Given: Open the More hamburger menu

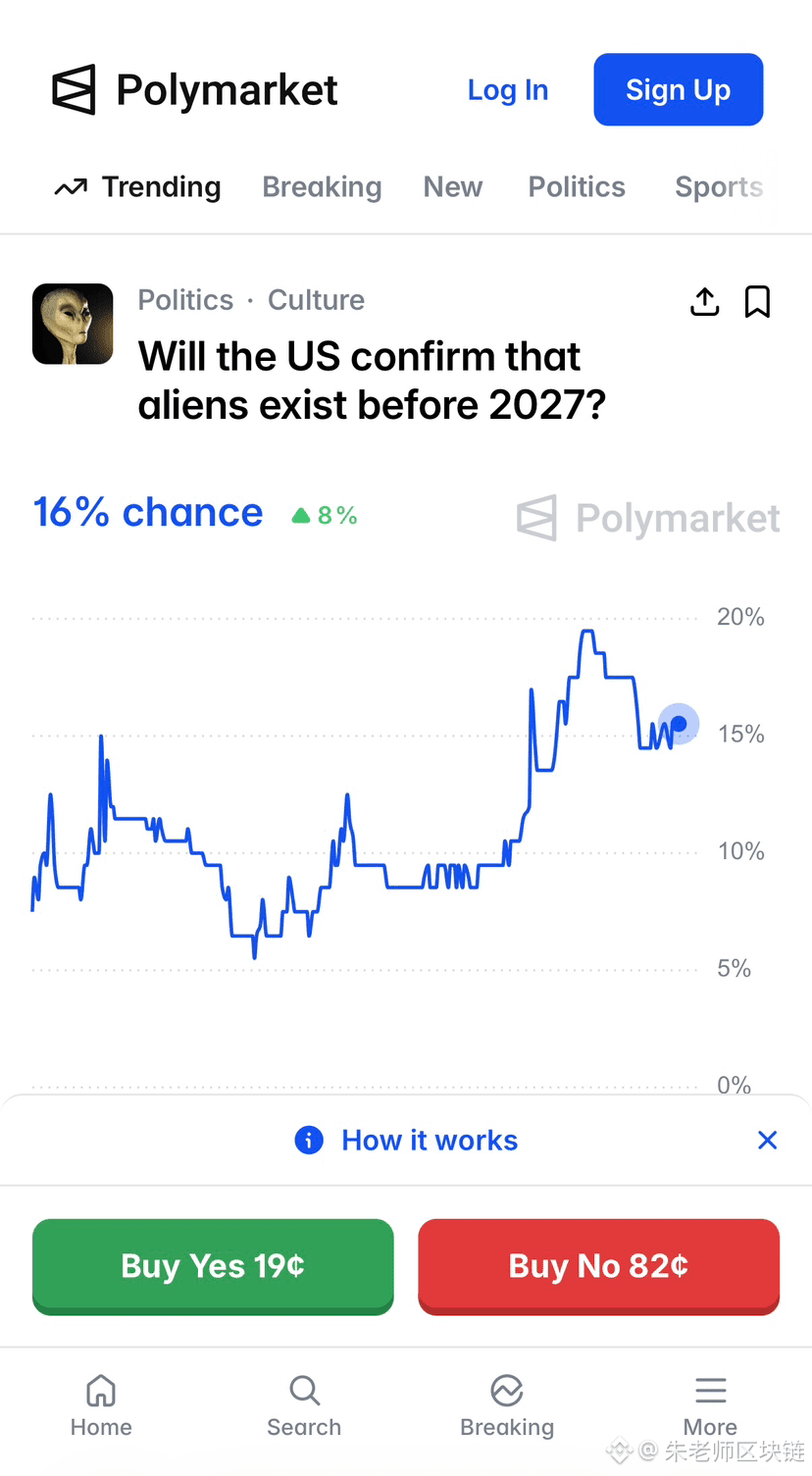Looking at the screenshot, I should coord(710,1405).
